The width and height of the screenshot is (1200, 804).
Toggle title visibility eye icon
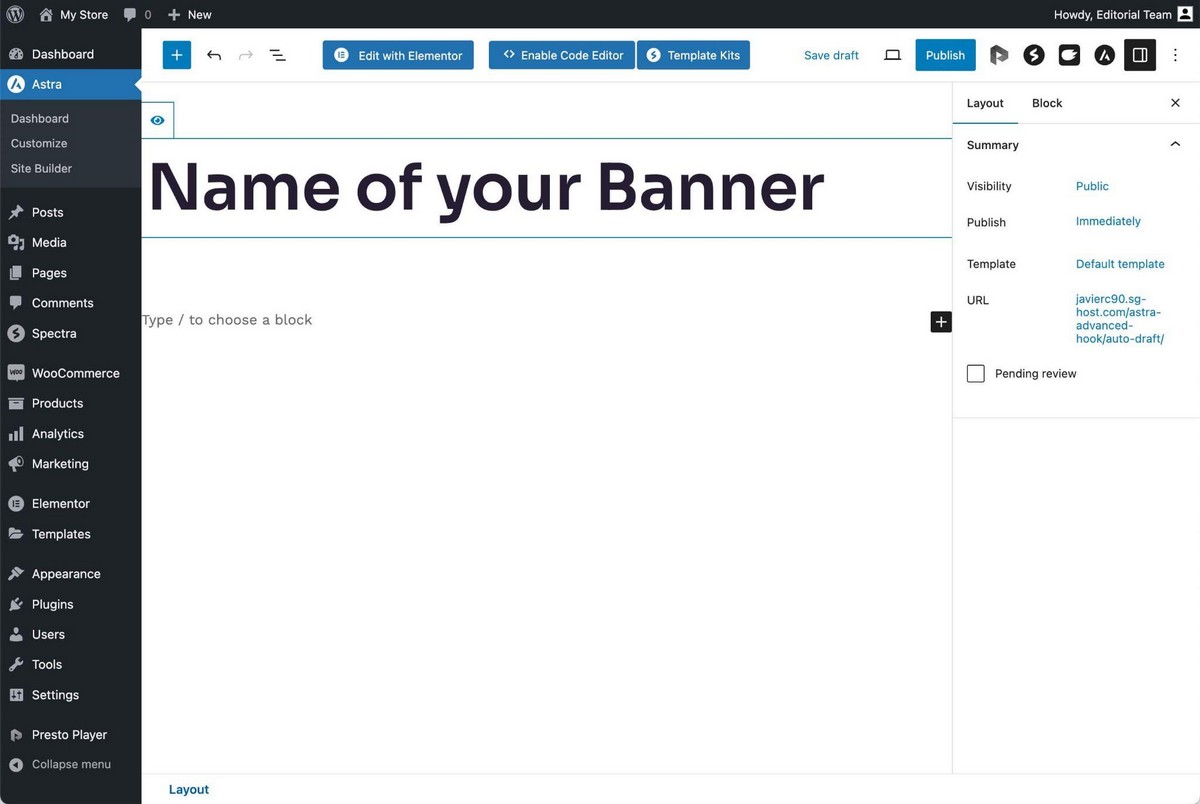point(158,120)
